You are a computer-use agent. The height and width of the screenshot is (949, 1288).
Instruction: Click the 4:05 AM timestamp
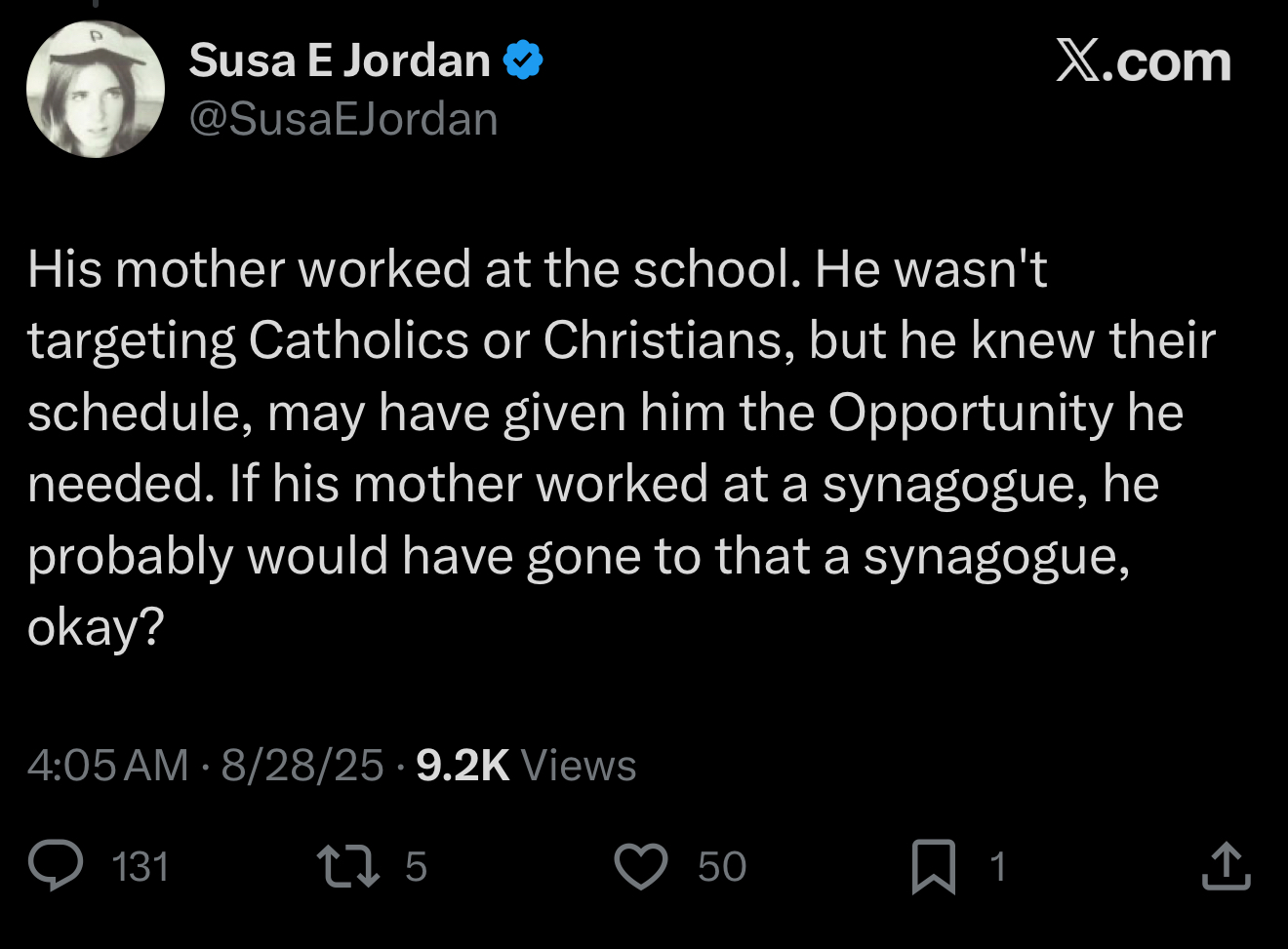107,766
